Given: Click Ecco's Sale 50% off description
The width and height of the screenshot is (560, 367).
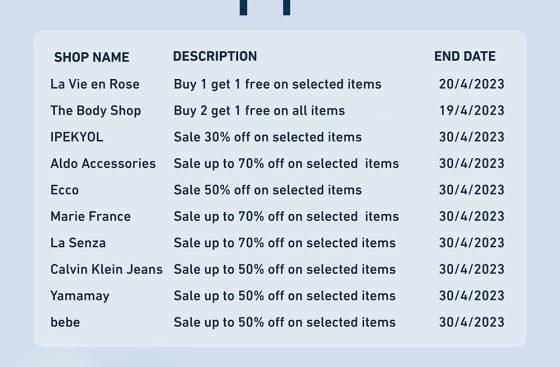Looking at the screenshot, I should 268,190.
